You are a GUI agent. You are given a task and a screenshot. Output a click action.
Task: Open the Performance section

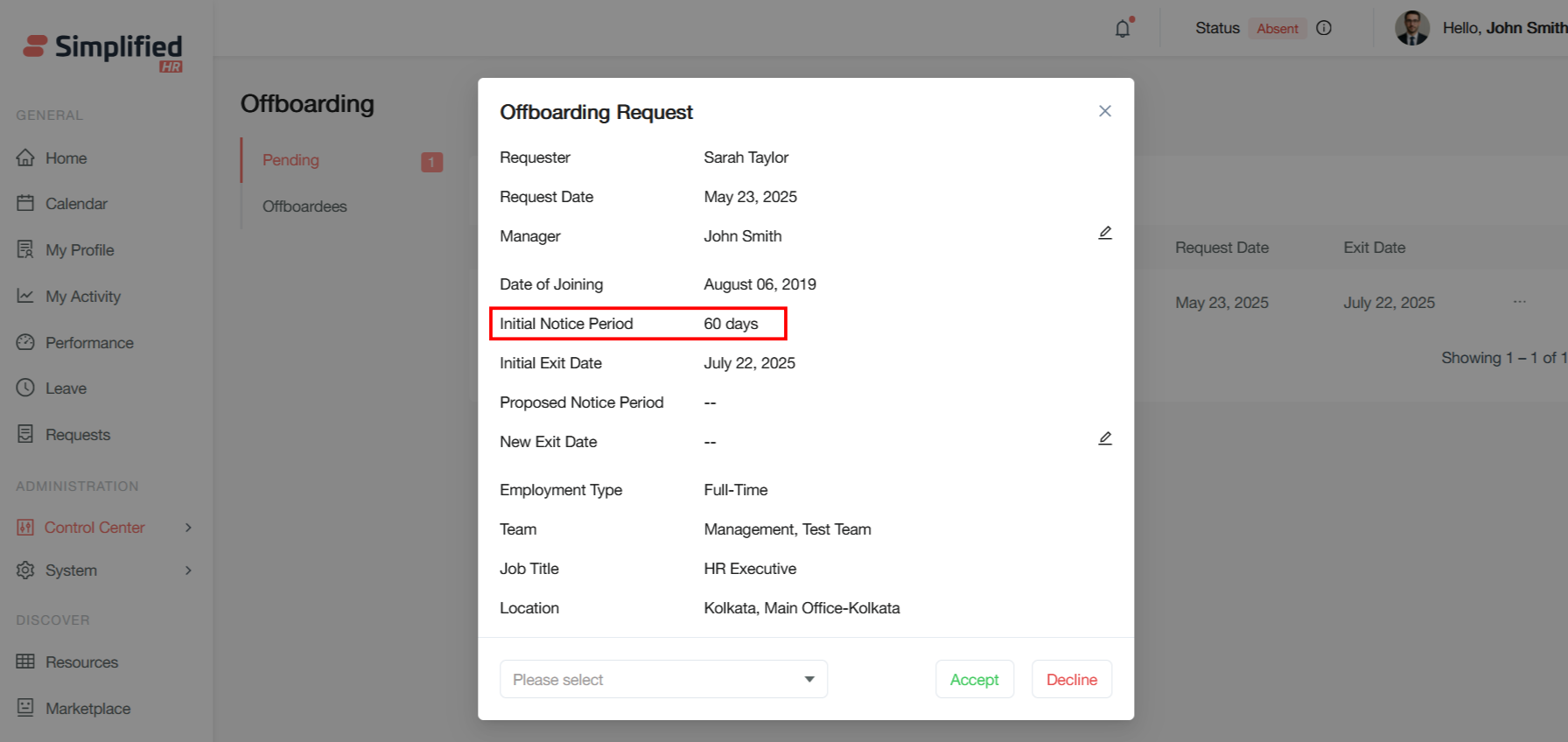pyautogui.click(x=89, y=343)
